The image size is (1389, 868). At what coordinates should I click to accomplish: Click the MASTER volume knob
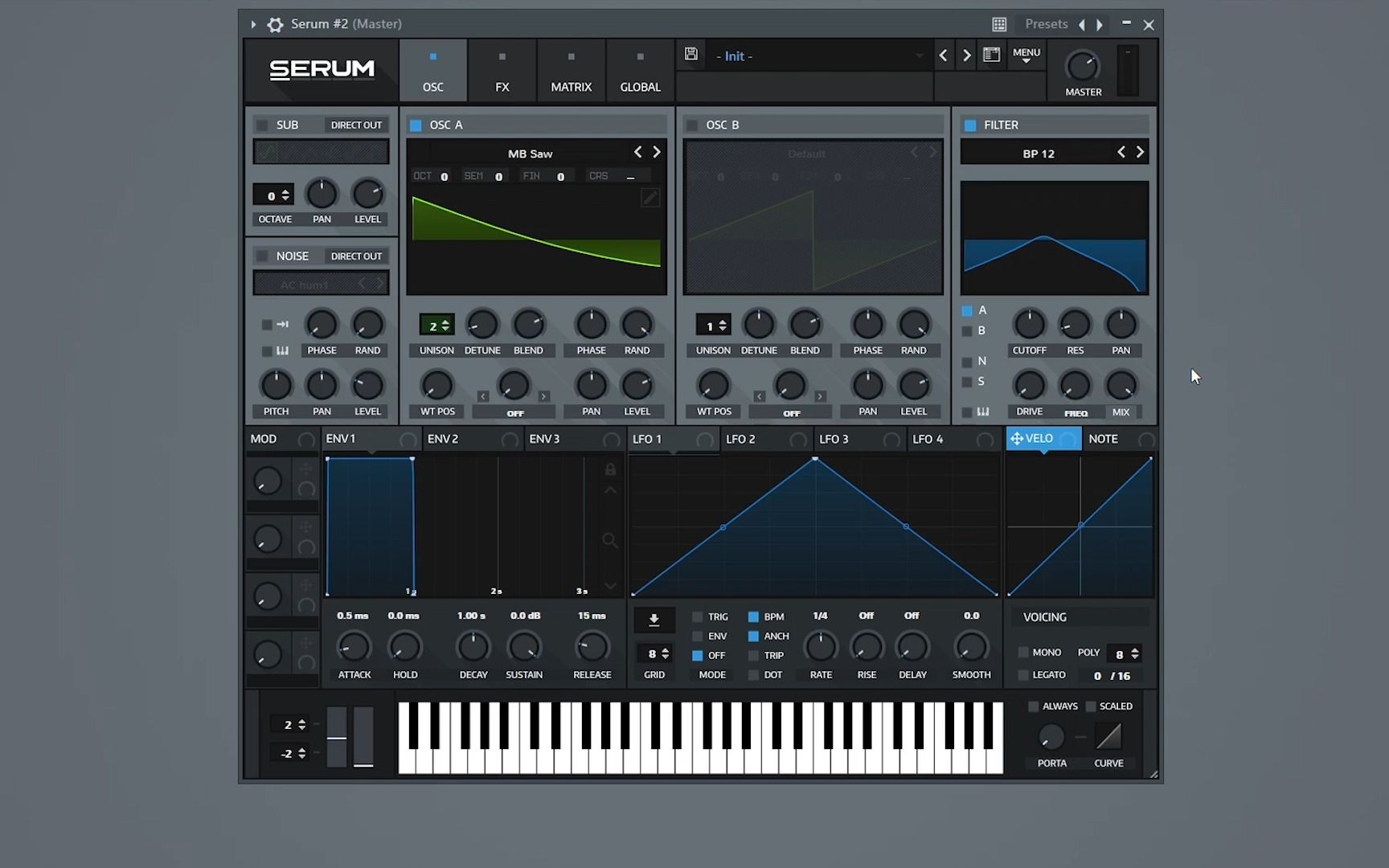pos(1083,66)
